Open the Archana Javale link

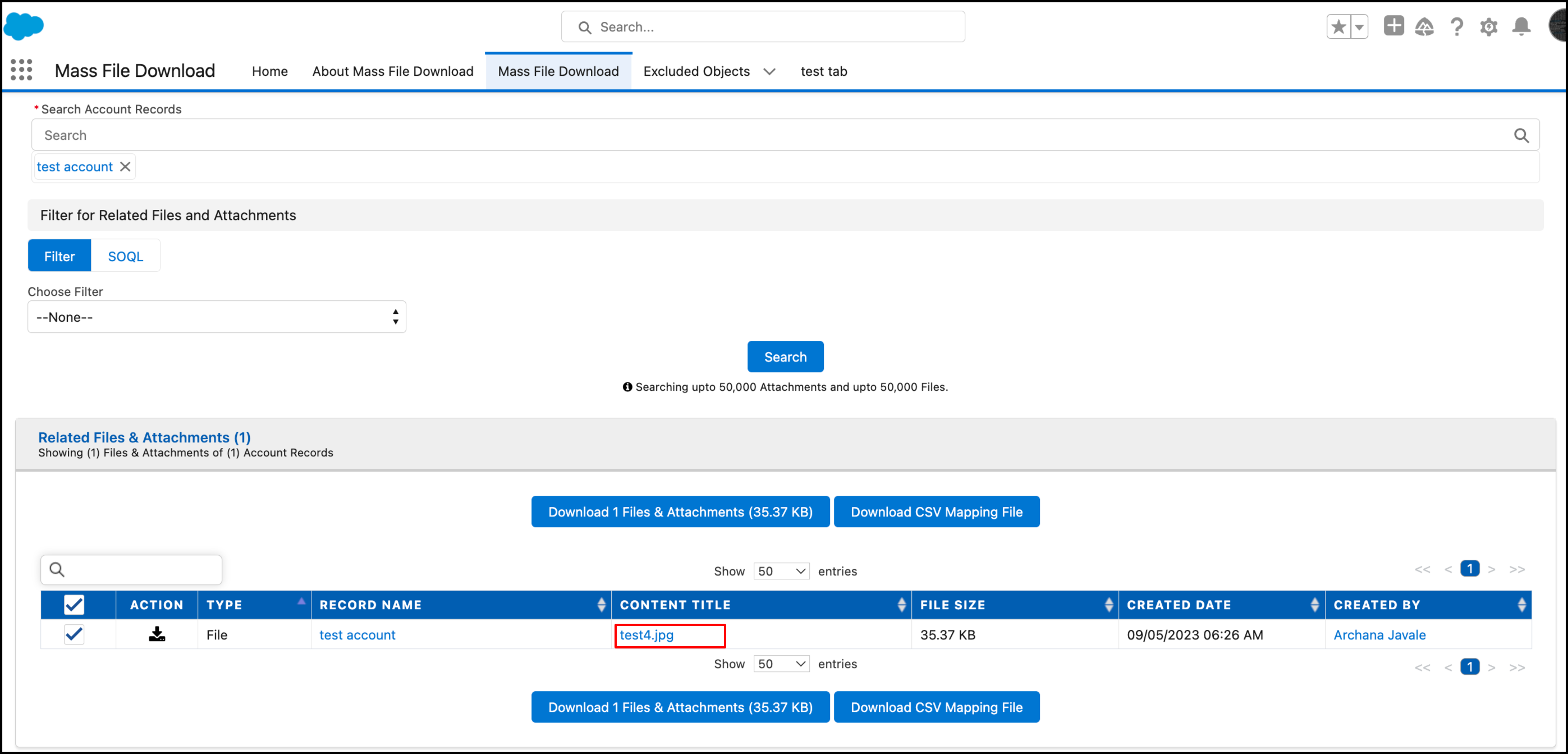click(1379, 634)
